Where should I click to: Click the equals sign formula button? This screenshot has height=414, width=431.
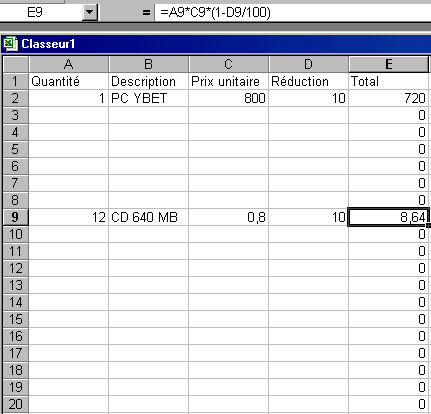tap(146, 13)
